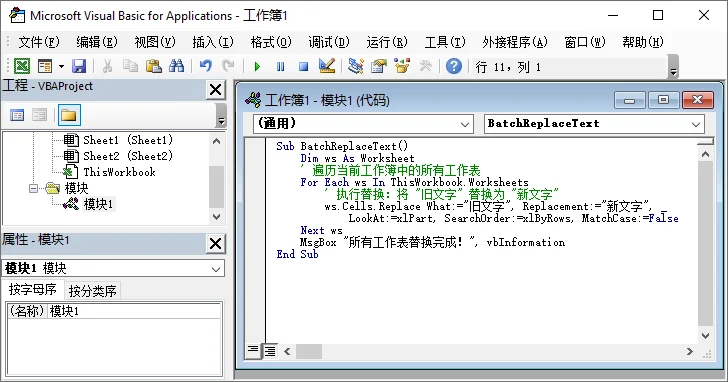The image size is (728, 382).
Task: Toggle Full Module View at code window bottom
Action: (269, 351)
